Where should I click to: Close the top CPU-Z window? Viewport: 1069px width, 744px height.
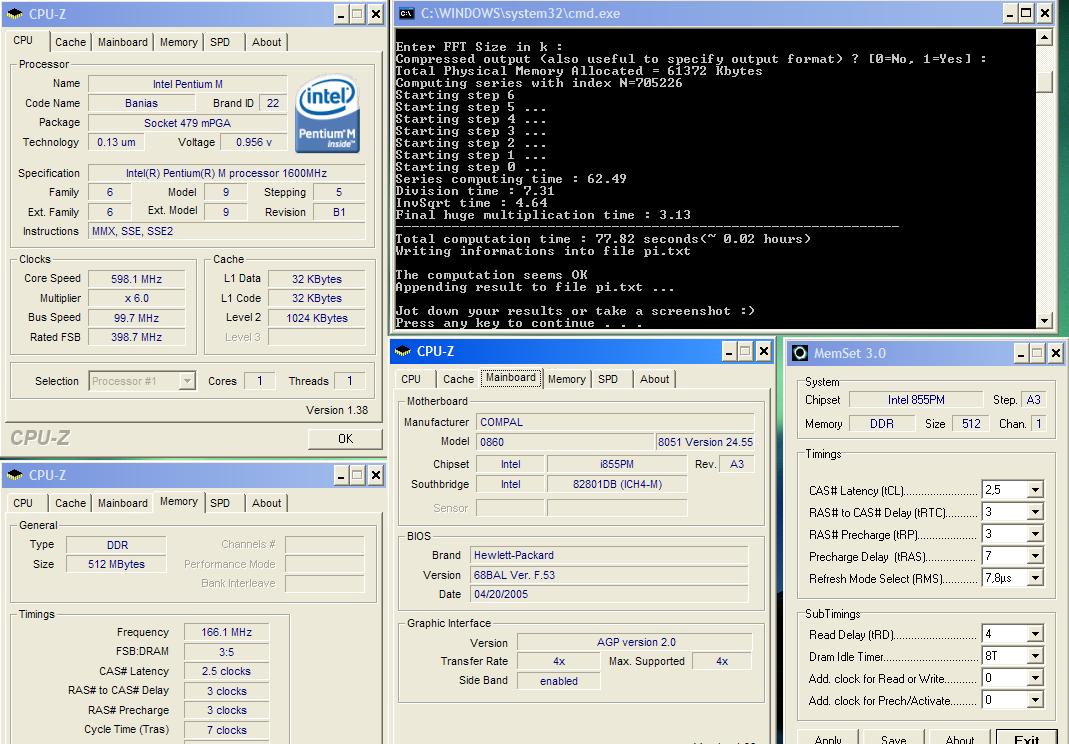(376, 14)
